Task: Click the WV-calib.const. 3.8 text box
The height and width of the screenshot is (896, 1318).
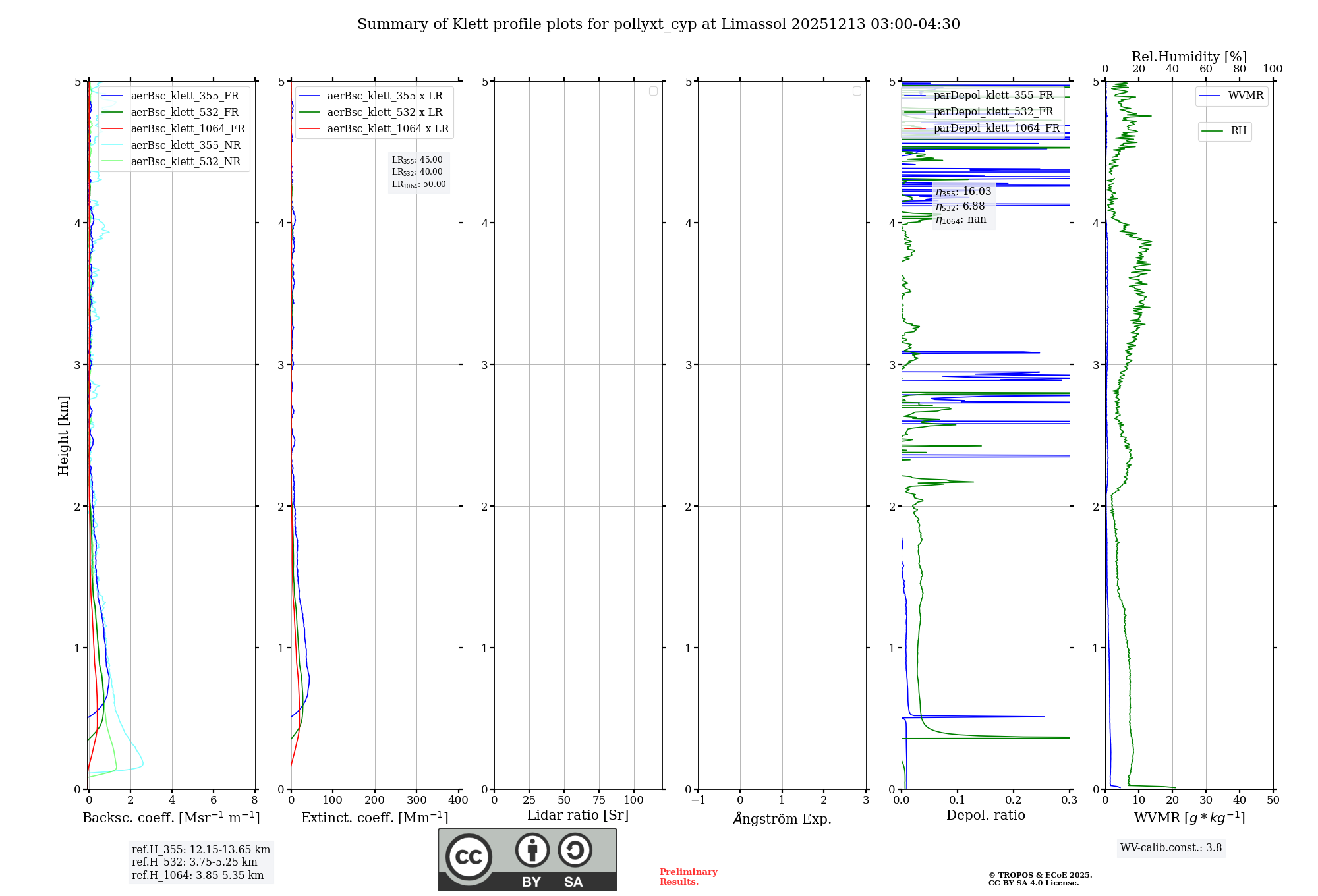Action: [1171, 848]
